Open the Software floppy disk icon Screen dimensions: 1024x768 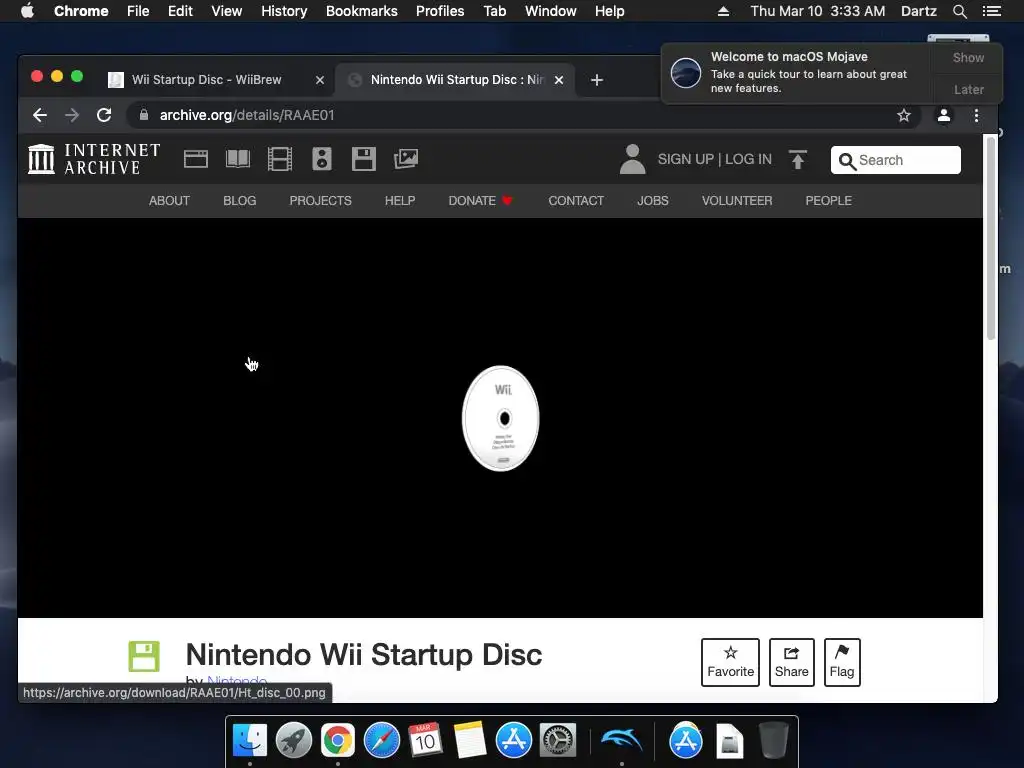point(364,159)
